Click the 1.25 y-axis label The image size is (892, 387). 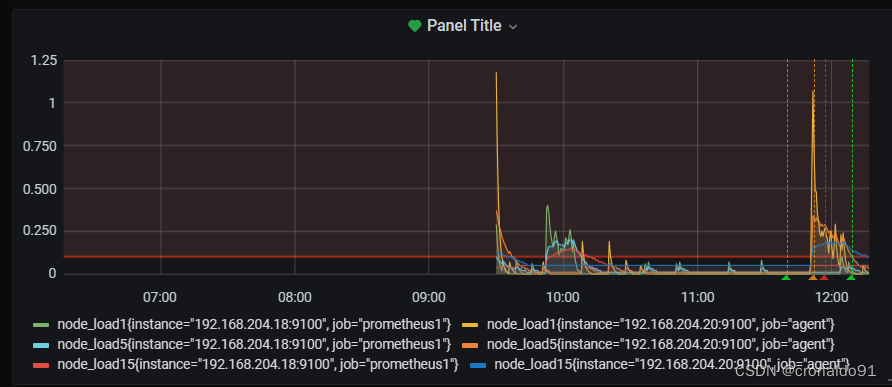[43, 60]
